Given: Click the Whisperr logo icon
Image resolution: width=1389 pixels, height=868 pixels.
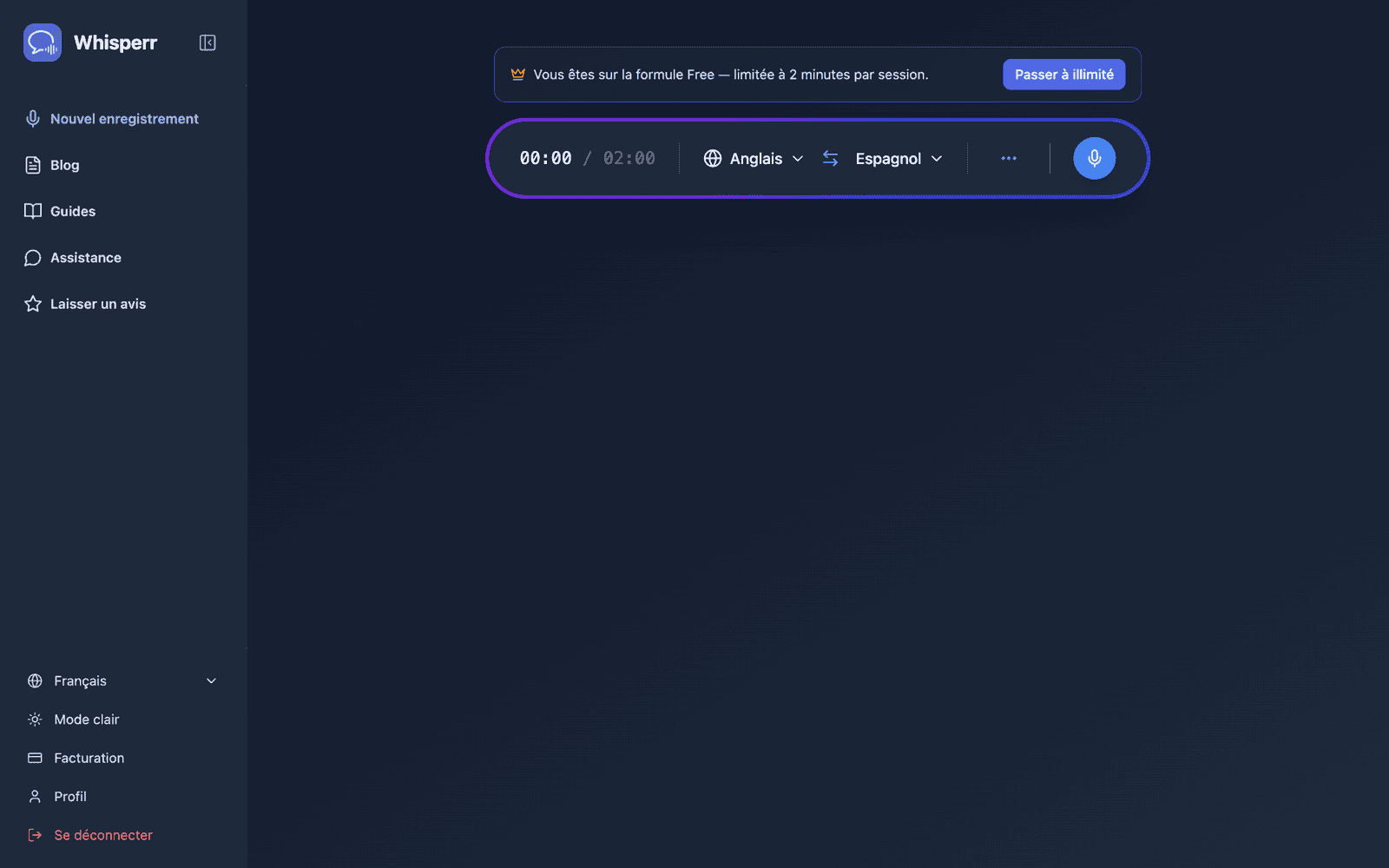Looking at the screenshot, I should click(x=43, y=43).
